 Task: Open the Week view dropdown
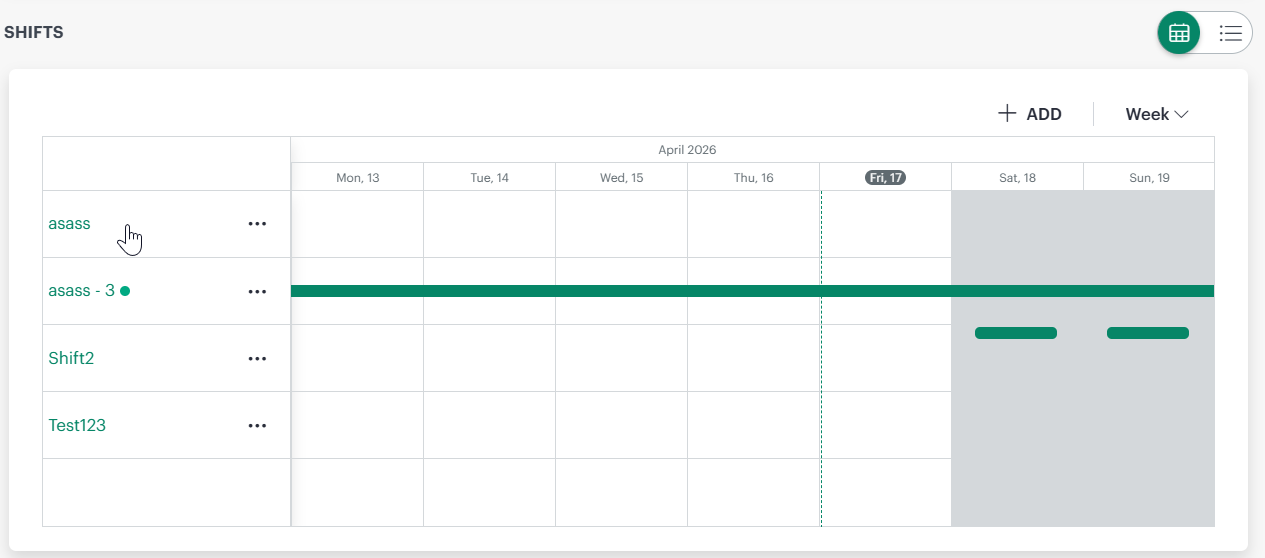[1156, 114]
